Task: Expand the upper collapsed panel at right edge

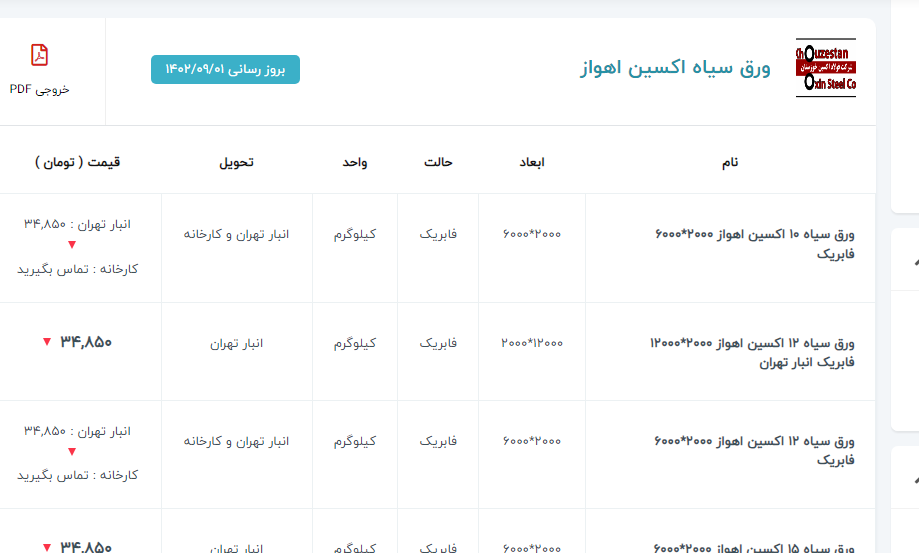Action: (x=914, y=262)
